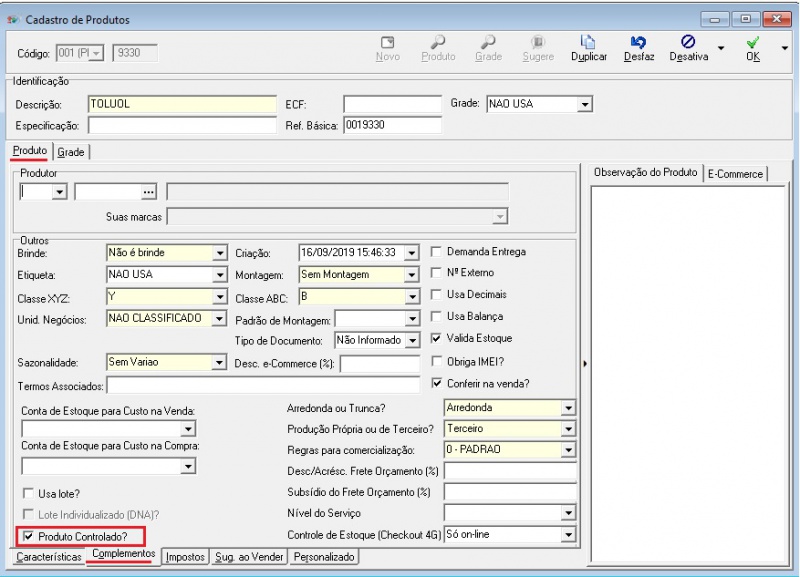This screenshot has height=577, width=800.
Task: Open the E-Commerce tab
Action: click(735, 173)
